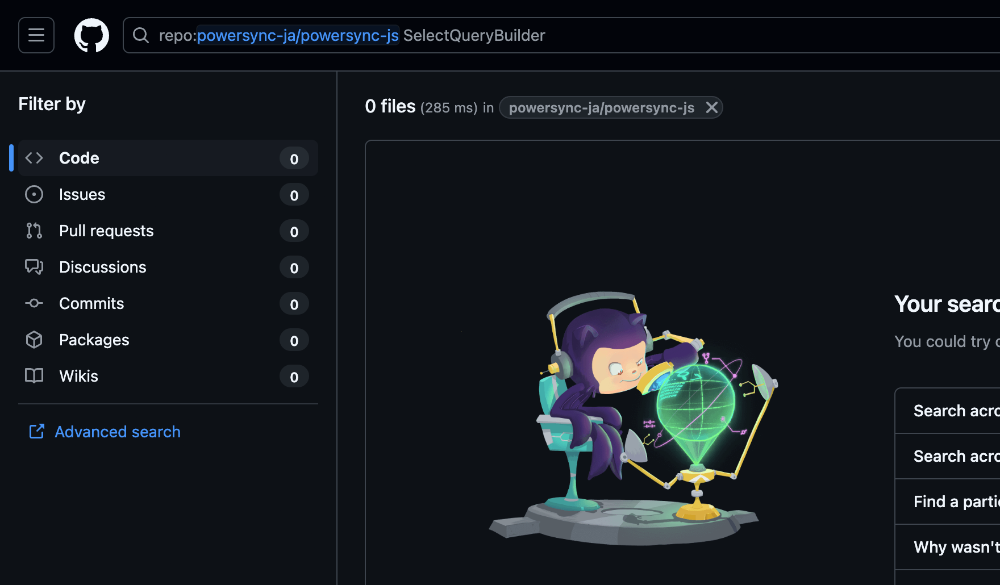Click the topmost "Search acro..." suggestion
Viewport: 1000px width, 585px height.
pyautogui.click(x=955, y=411)
